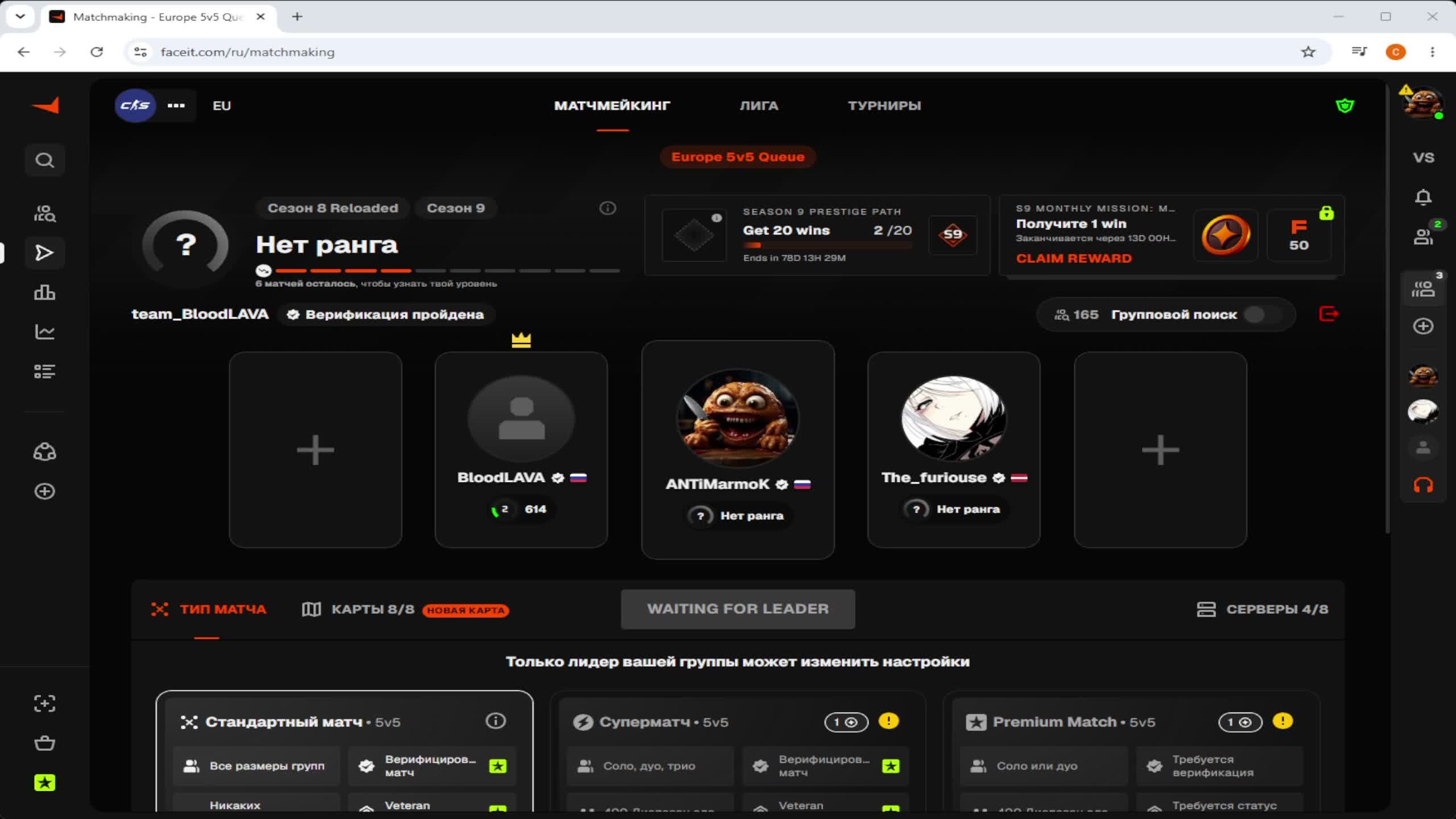This screenshot has height=819, width=1456.
Task: Toggle the Групповой поиск switch
Action: click(1263, 315)
